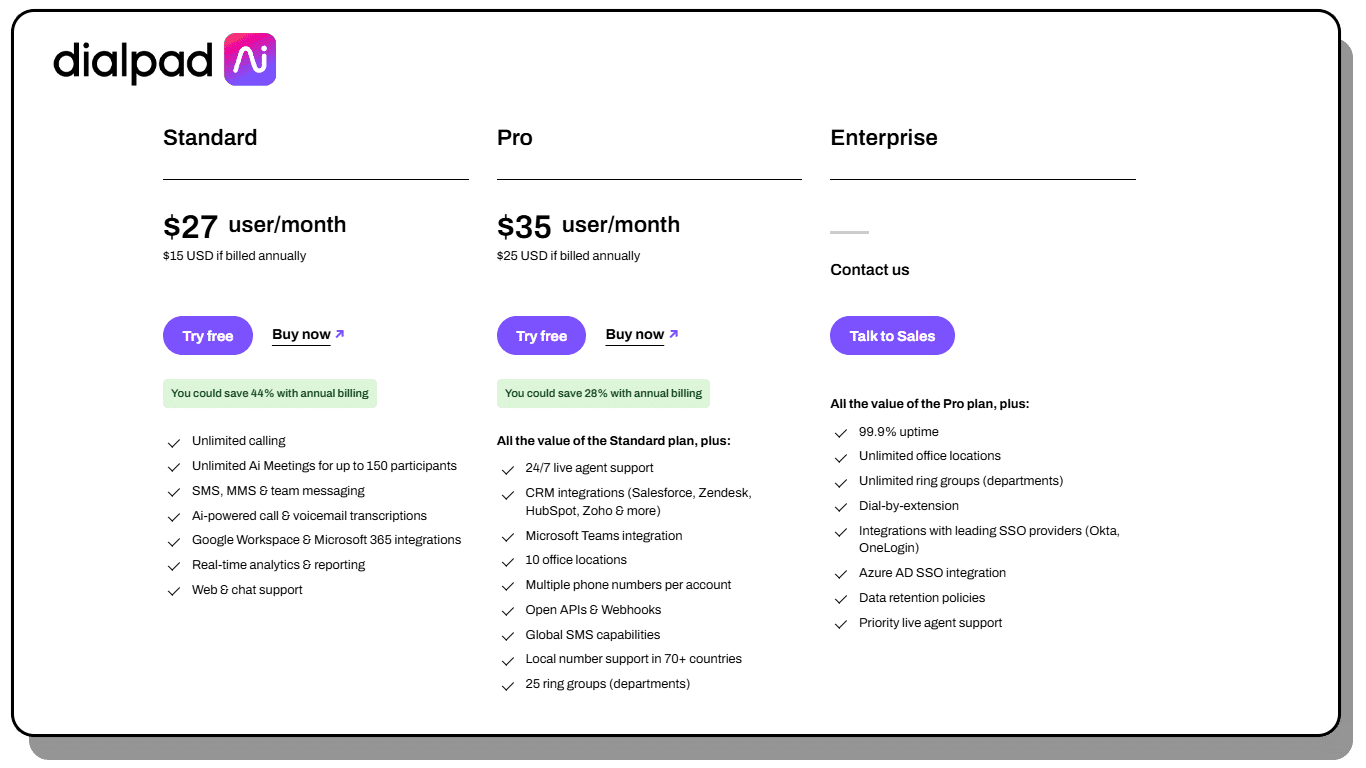
Task: Click the save 44% annual billing badge
Action: tap(270, 393)
